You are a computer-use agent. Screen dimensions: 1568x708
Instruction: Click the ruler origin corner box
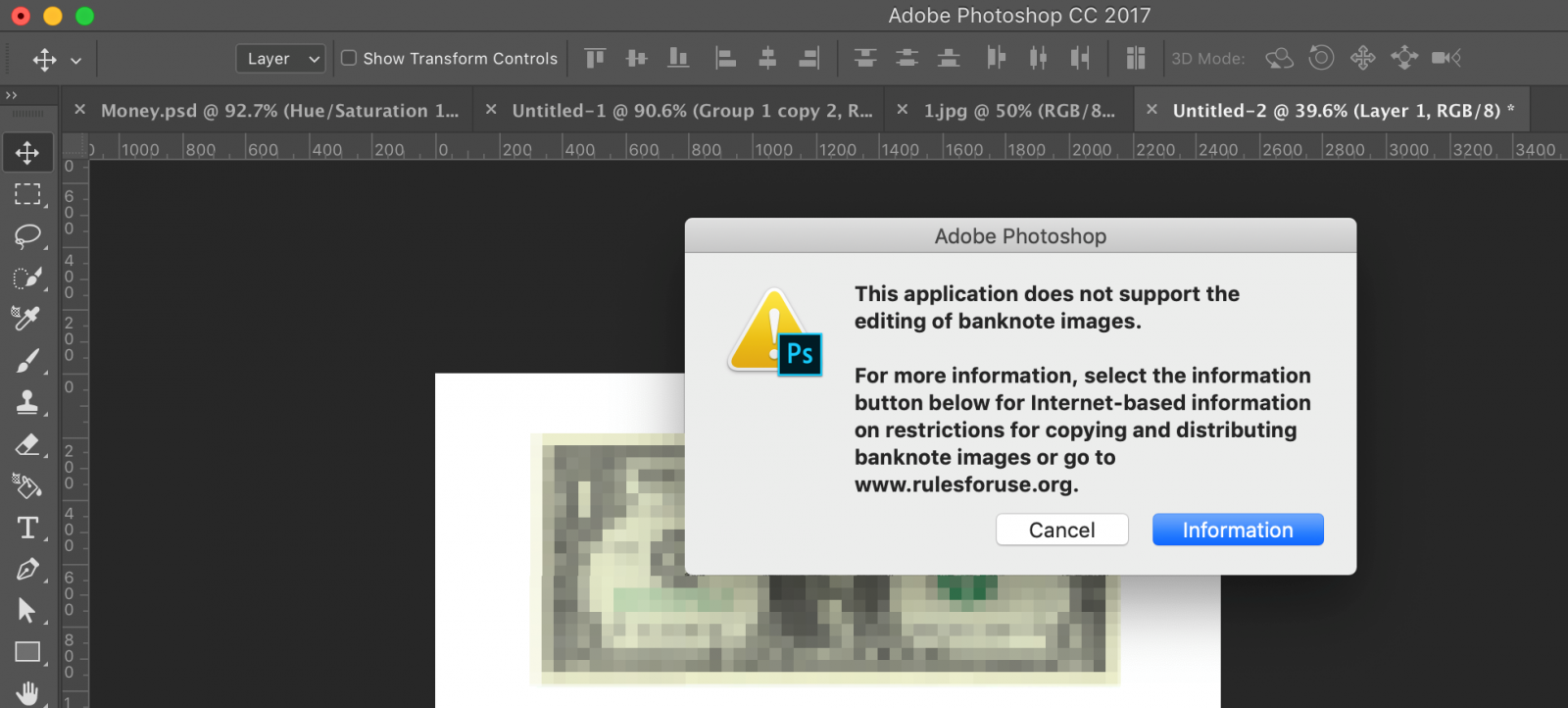[x=74, y=147]
